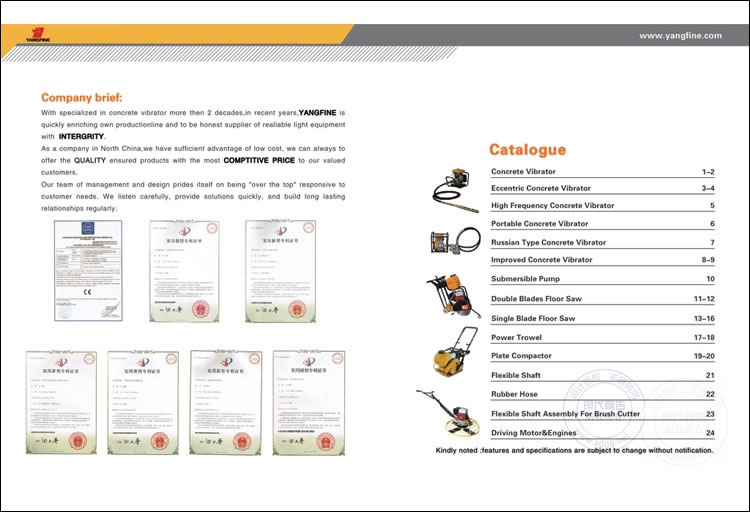The width and height of the screenshot is (750, 512).
Task: Click the Driving Motor&Engines entry
Action: [532, 433]
